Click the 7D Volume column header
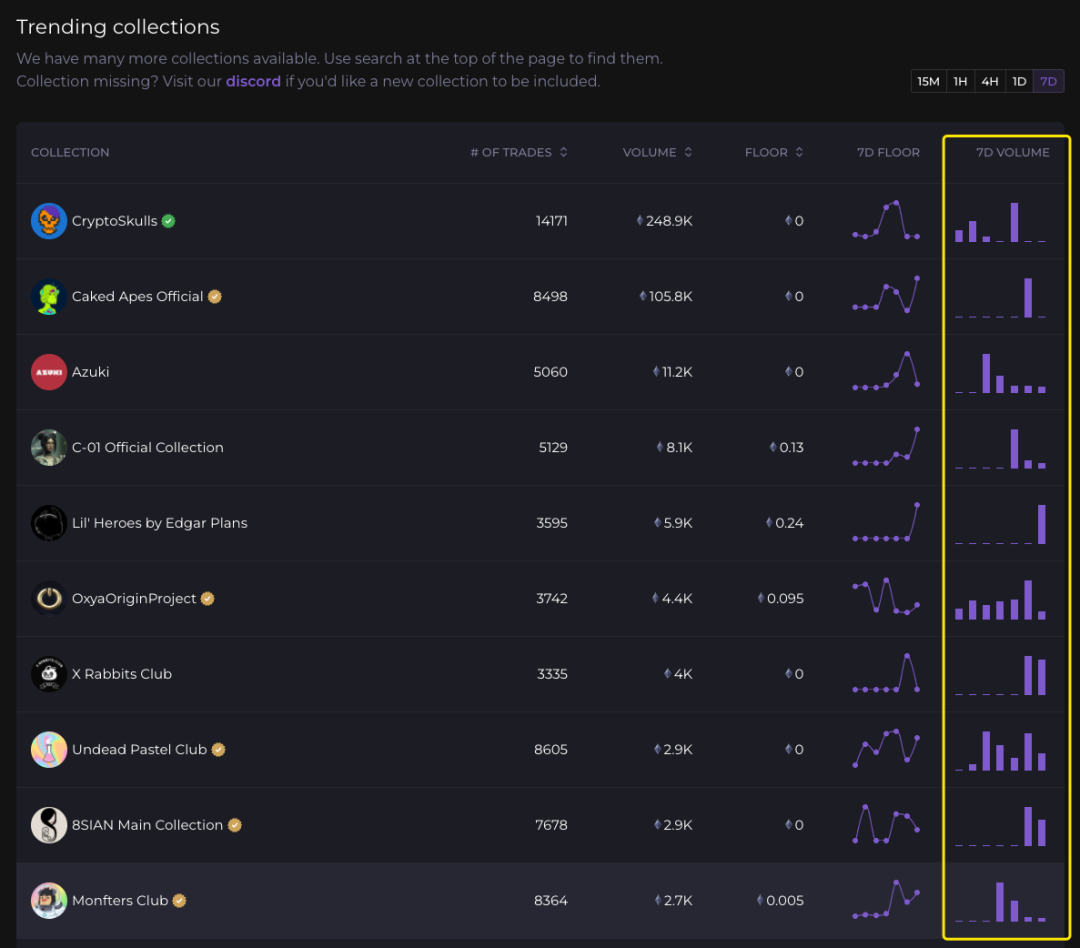1080x948 pixels. (1012, 152)
